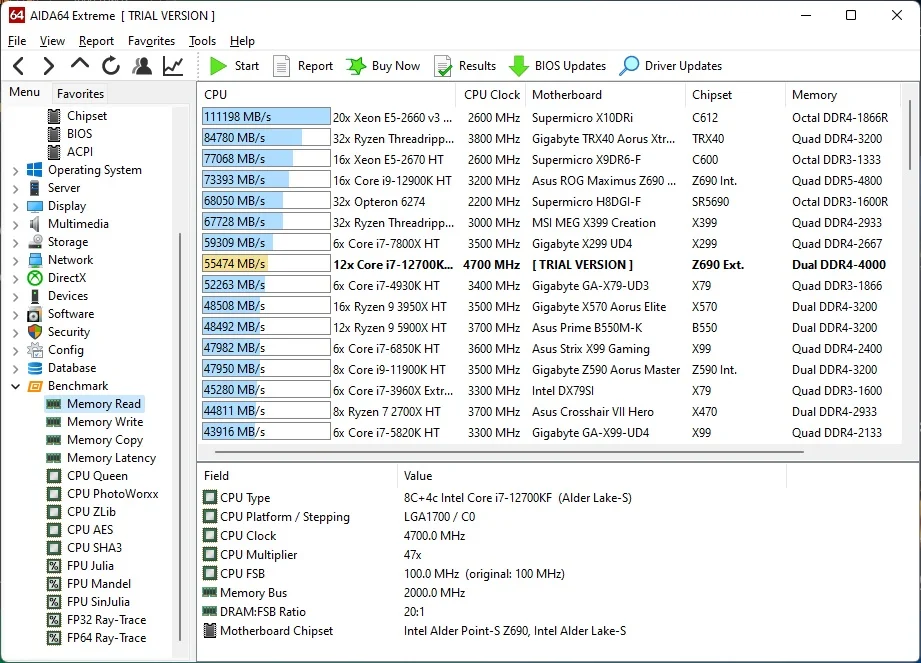This screenshot has height=663, width=921.
Task: Click the user profile toolbar icon
Action: [x=142, y=66]
